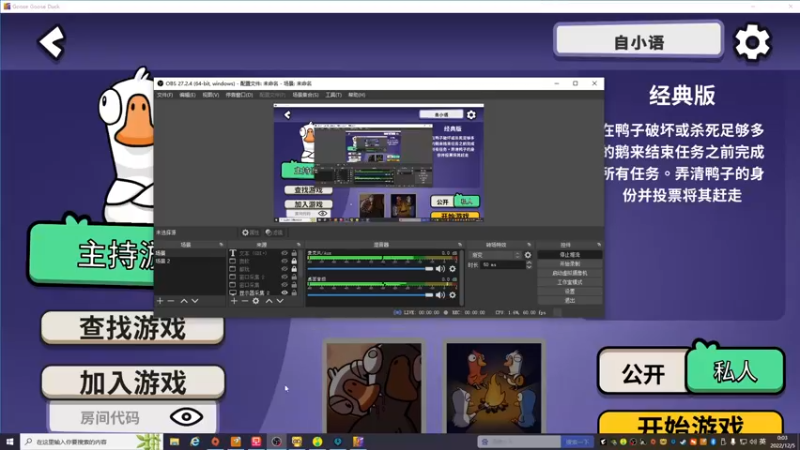Open the OBS 场景集合(S) menu
This screenshot has width=800, height=450.
306,95
